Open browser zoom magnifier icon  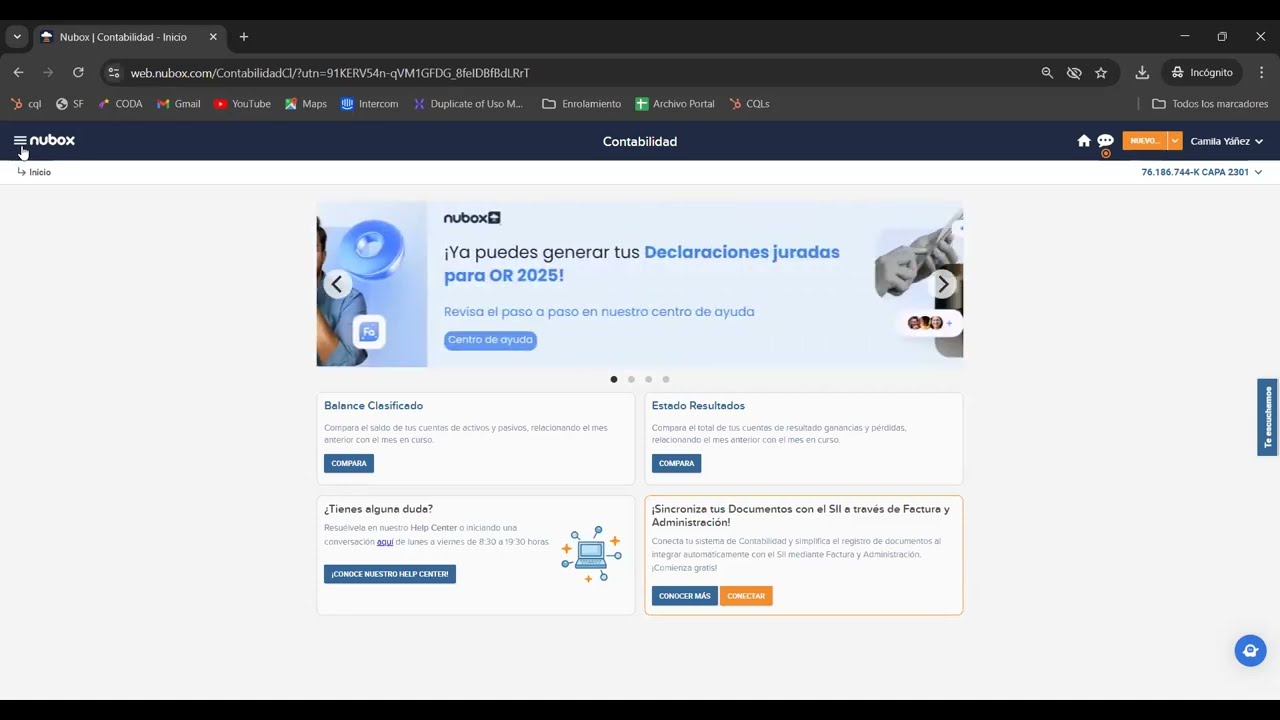[1047, 73]
